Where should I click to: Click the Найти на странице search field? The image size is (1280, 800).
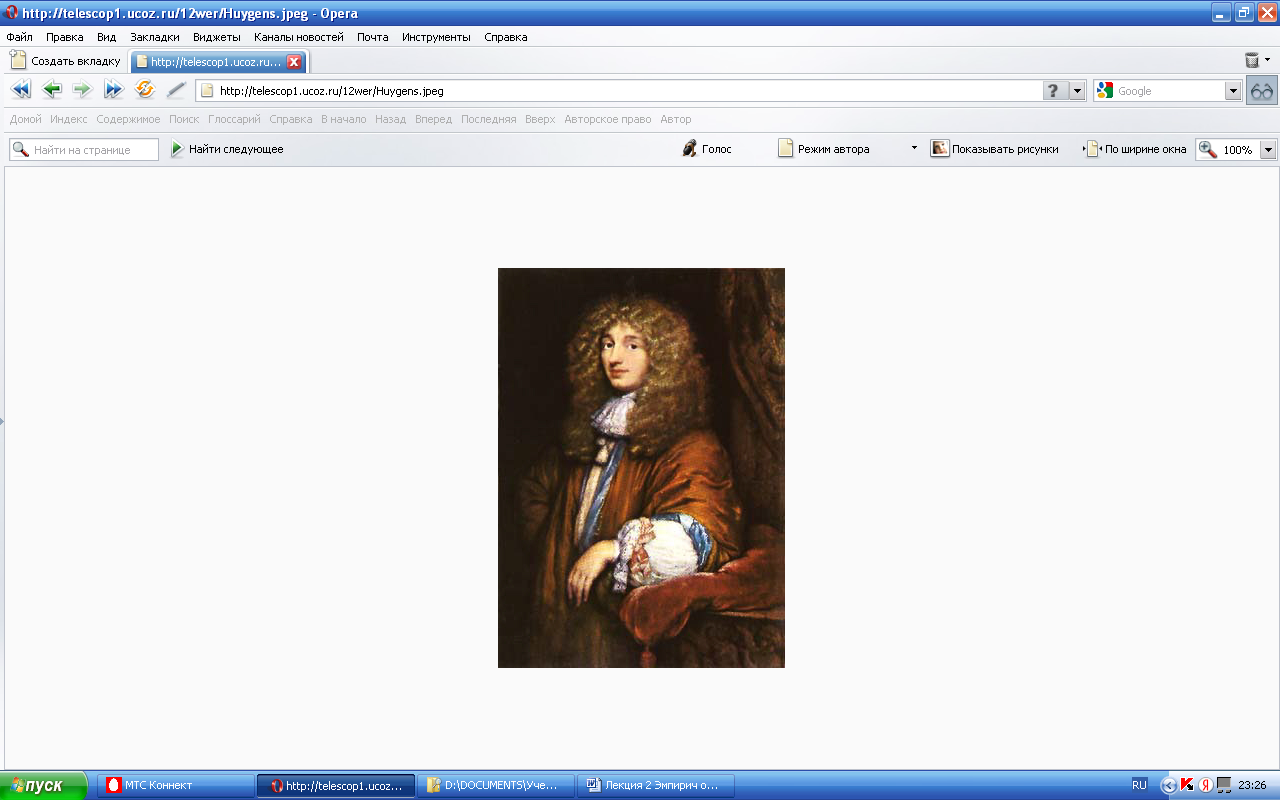coord(84,149)
